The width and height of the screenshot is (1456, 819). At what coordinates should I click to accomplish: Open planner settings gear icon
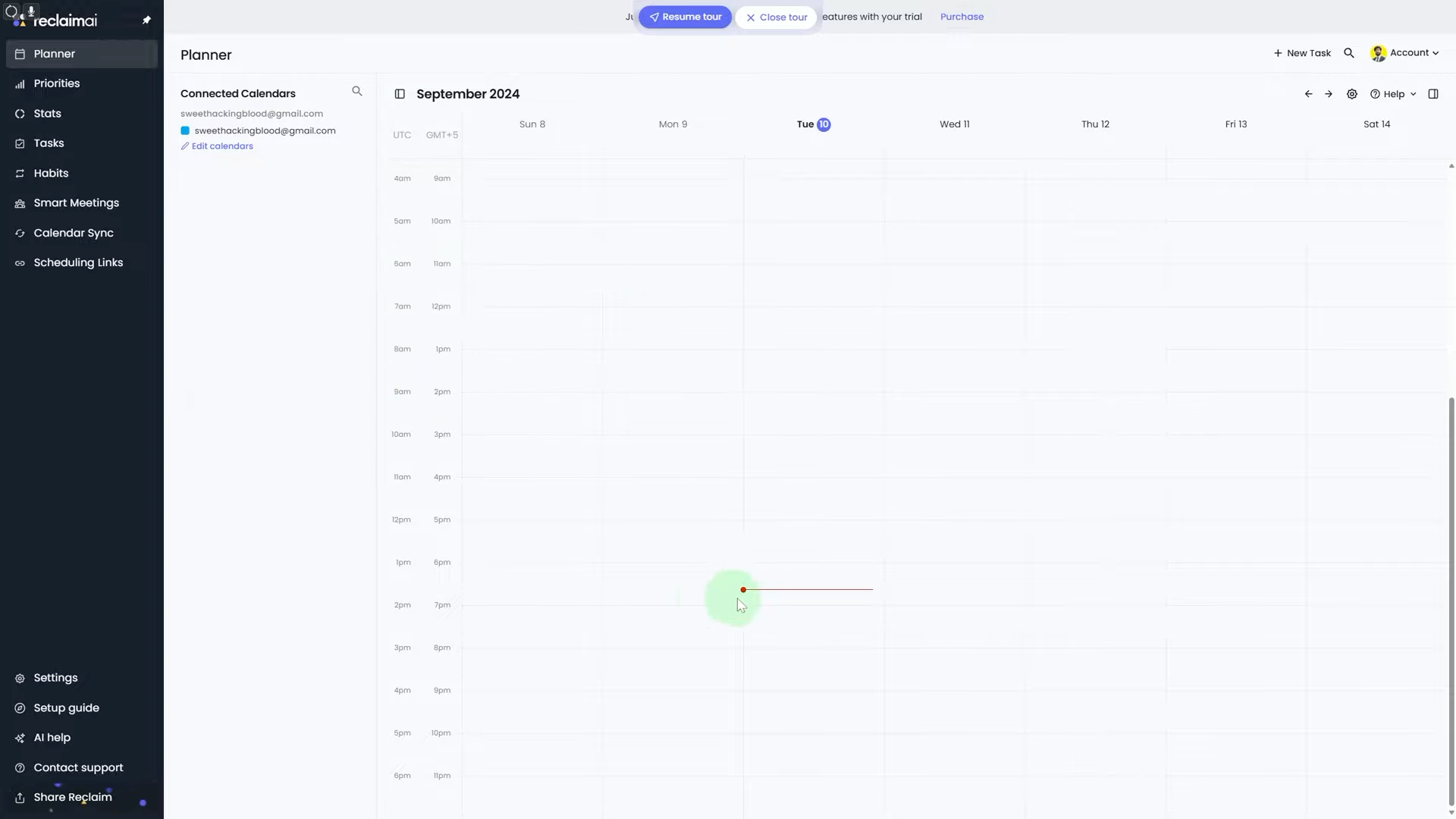click(x=1352, y=94)
